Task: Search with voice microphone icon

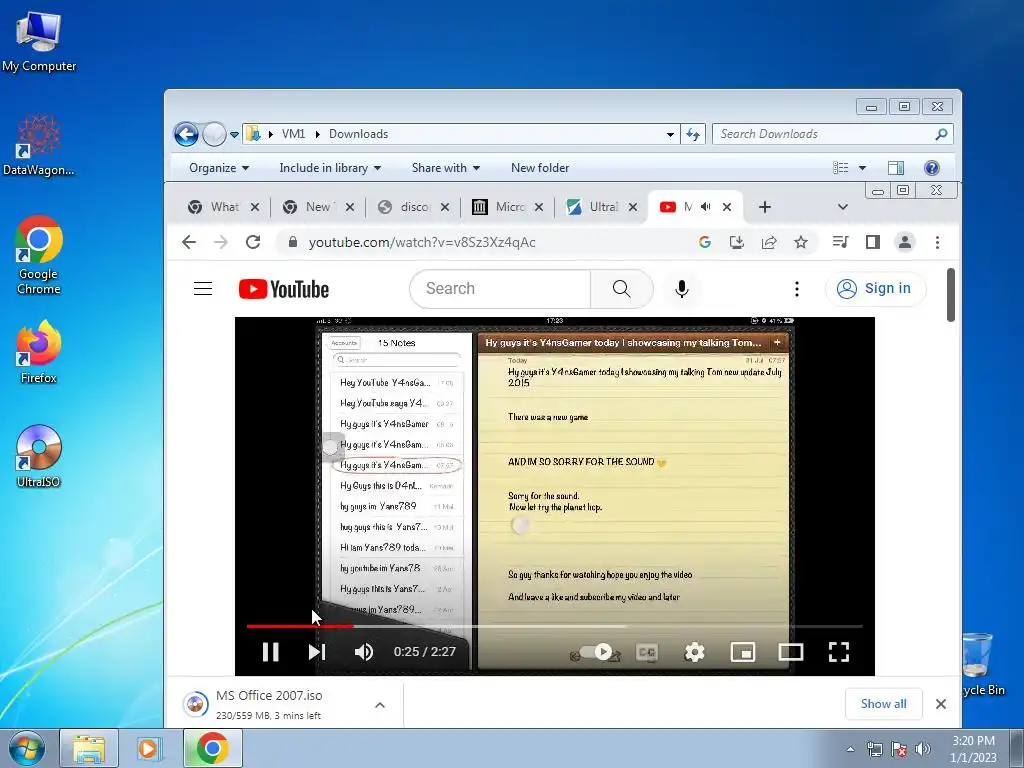Action: pyautogui.click(x=681, y=289)
